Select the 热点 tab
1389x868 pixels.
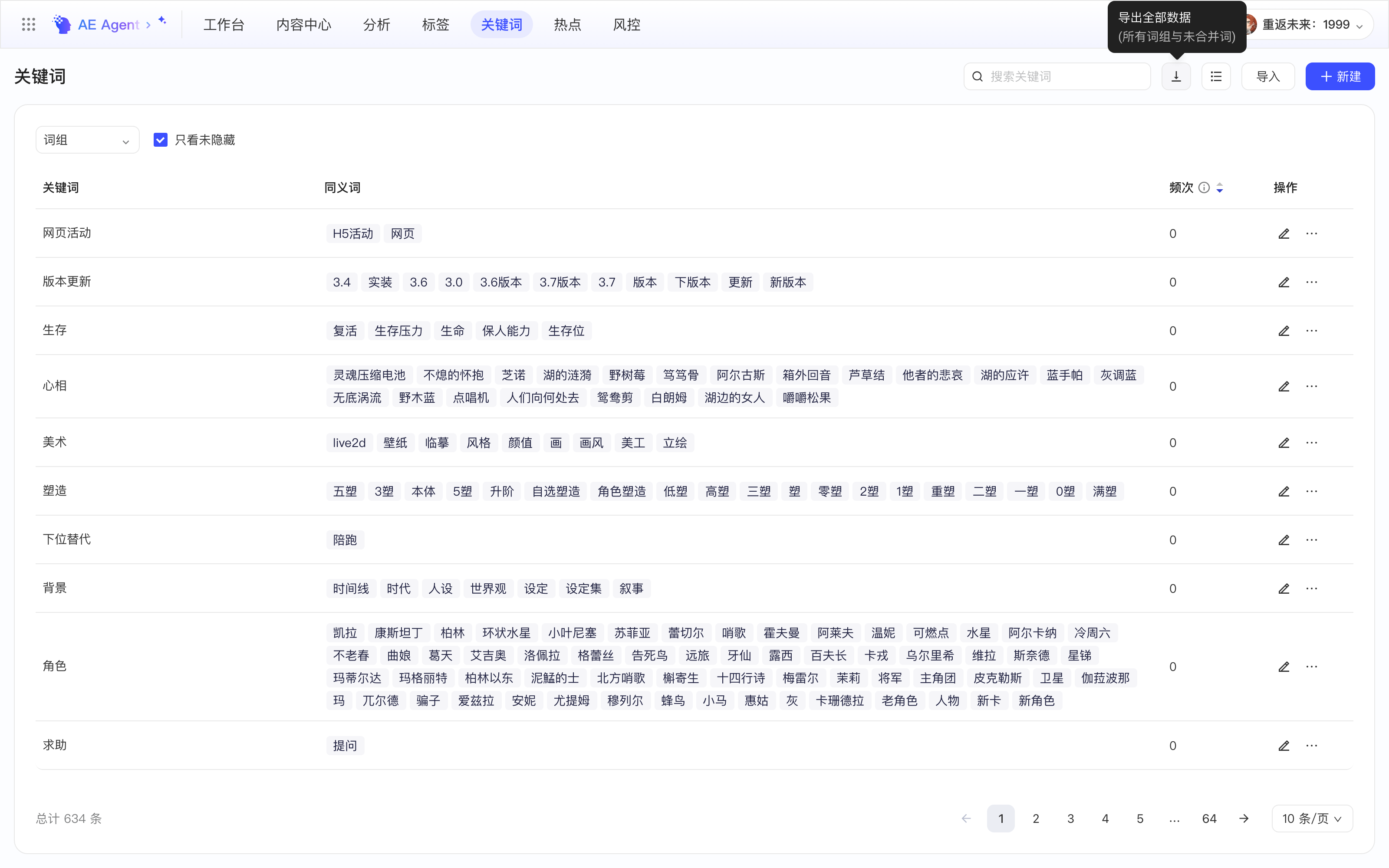tap(567, 25)
